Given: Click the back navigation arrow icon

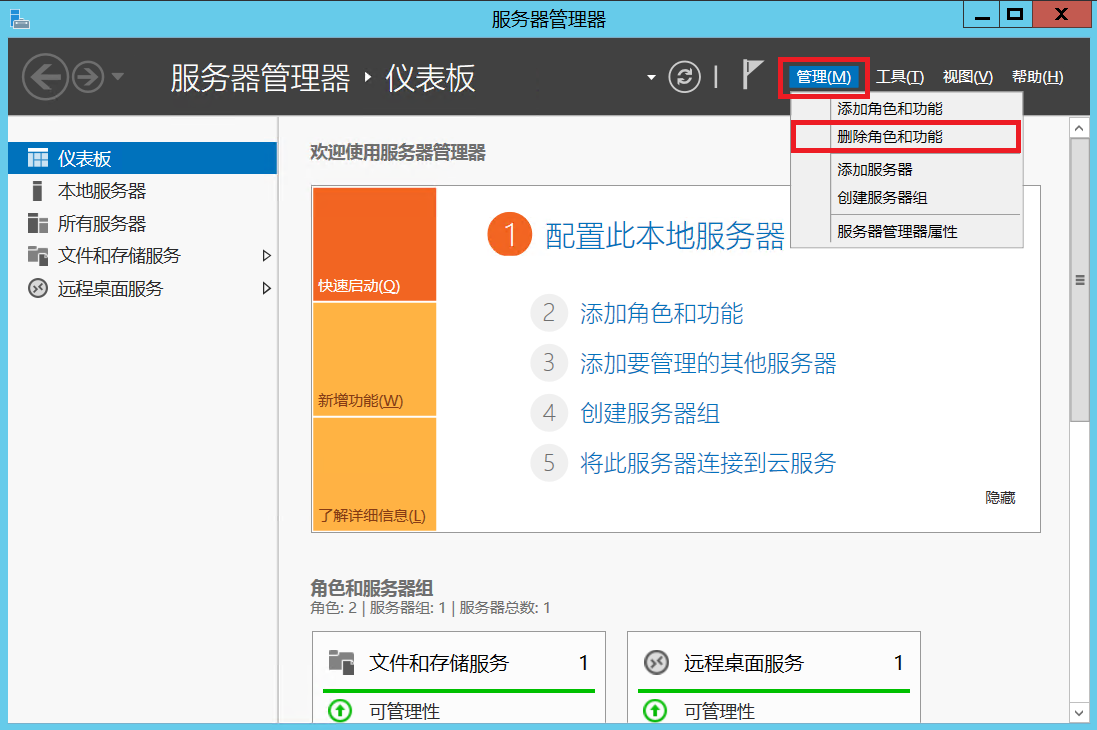Looking at the screenshot, I should pyautogui.click(x=45, y=77).
